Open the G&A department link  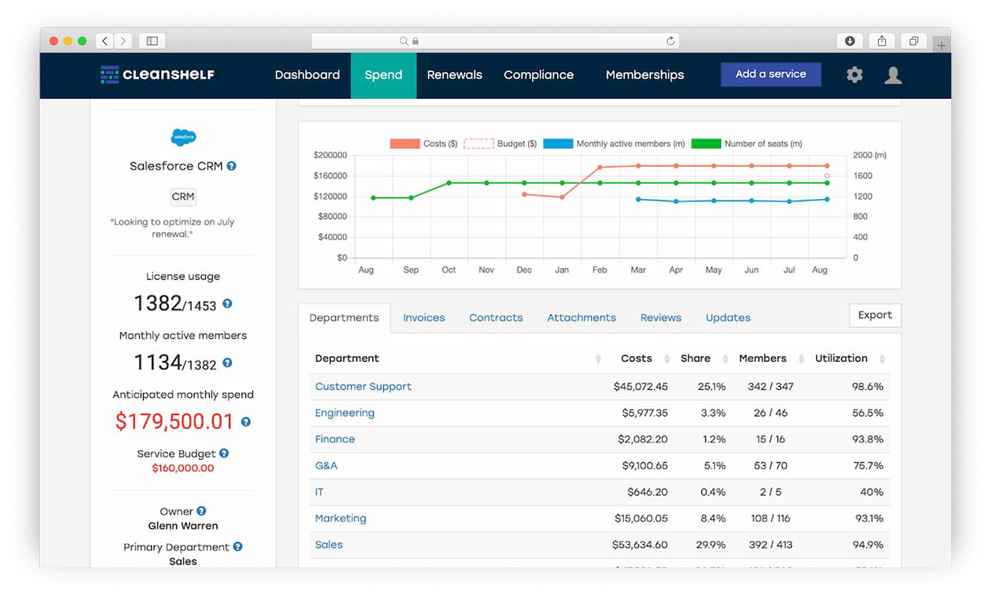[x=326, y=466]
